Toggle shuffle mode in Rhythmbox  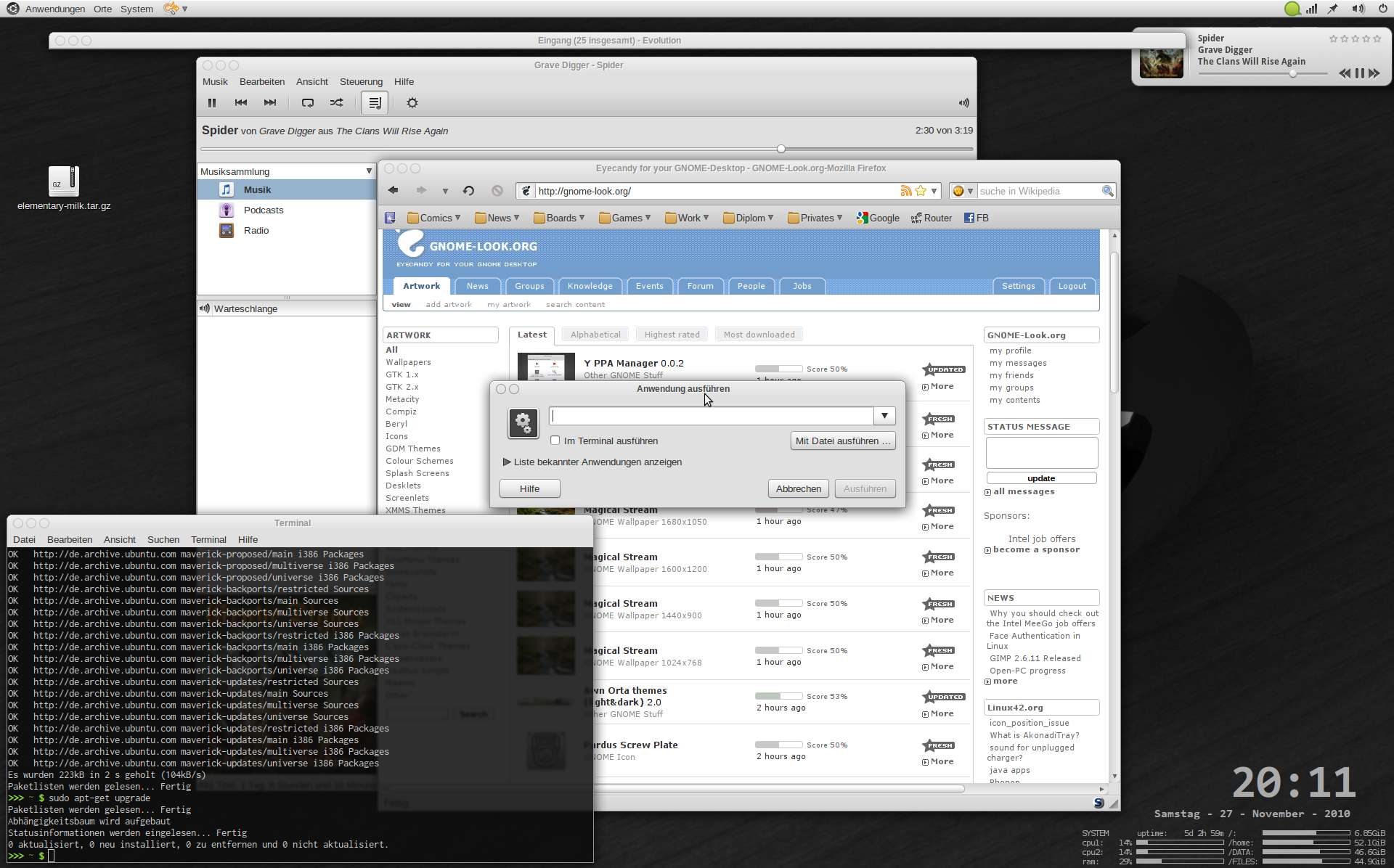tap(337, 103)
